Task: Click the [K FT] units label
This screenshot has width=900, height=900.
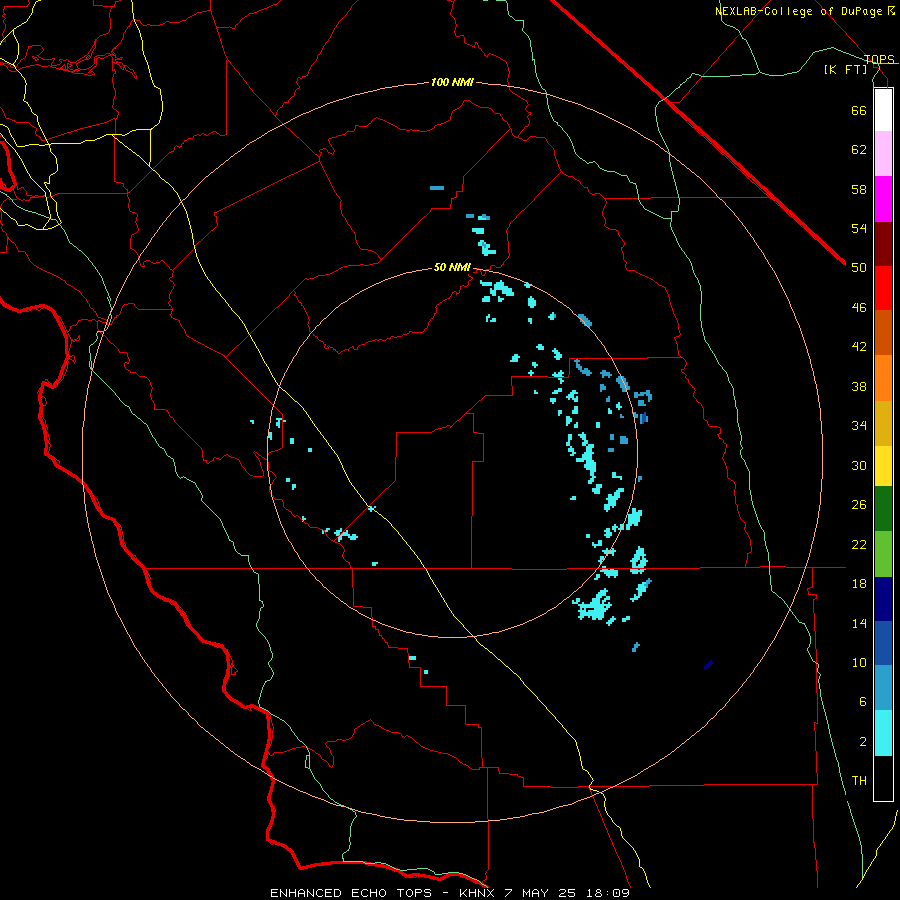Action: pos(846,69)
